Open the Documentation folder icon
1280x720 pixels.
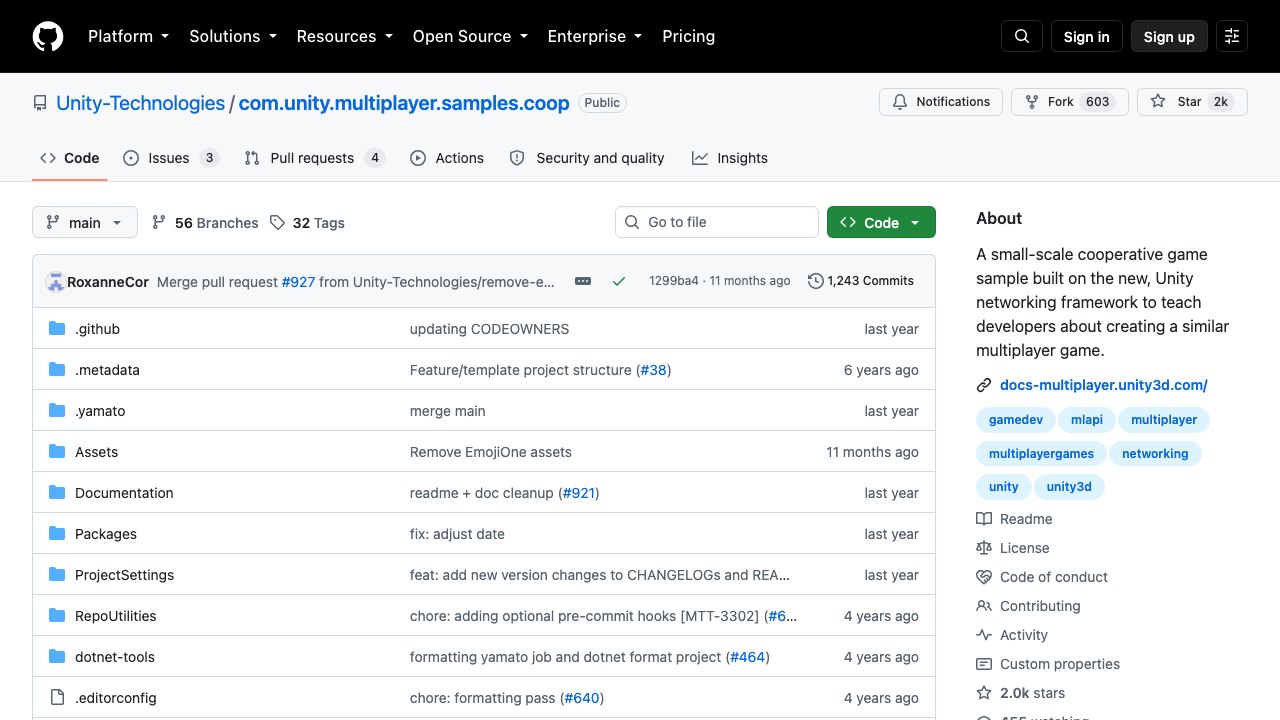point(57,493)
